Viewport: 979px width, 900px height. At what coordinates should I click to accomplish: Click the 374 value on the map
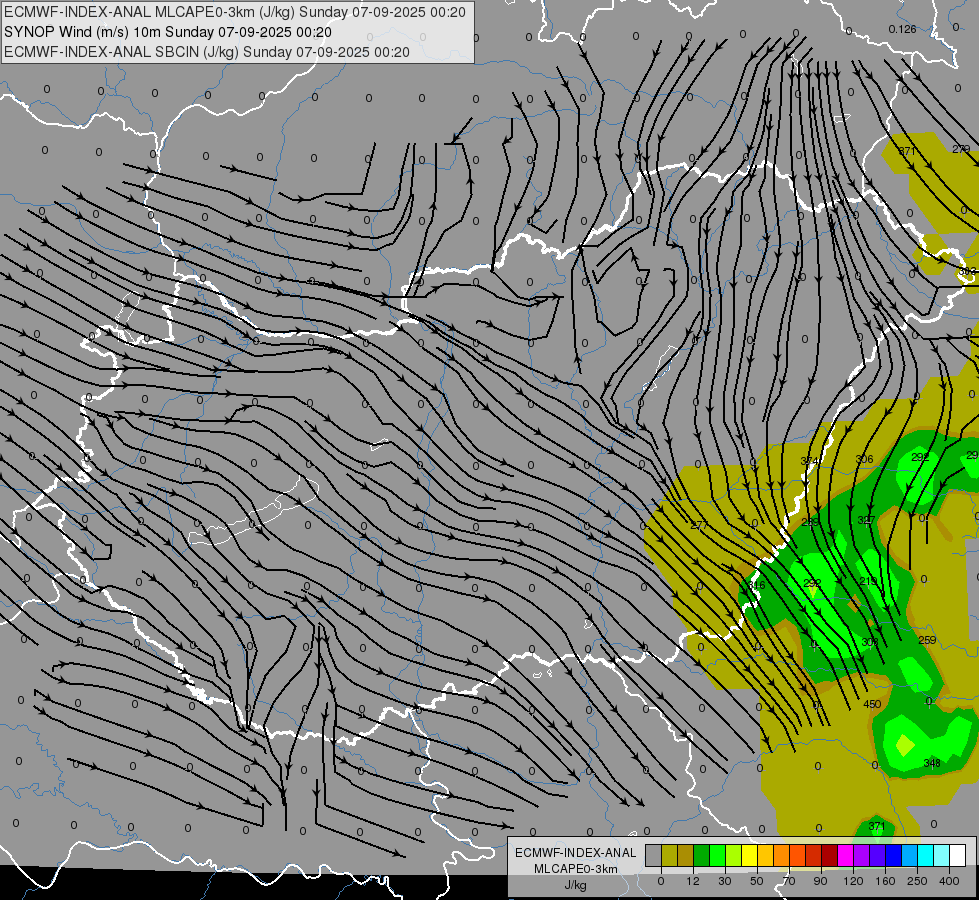click(x=809, y=461)
